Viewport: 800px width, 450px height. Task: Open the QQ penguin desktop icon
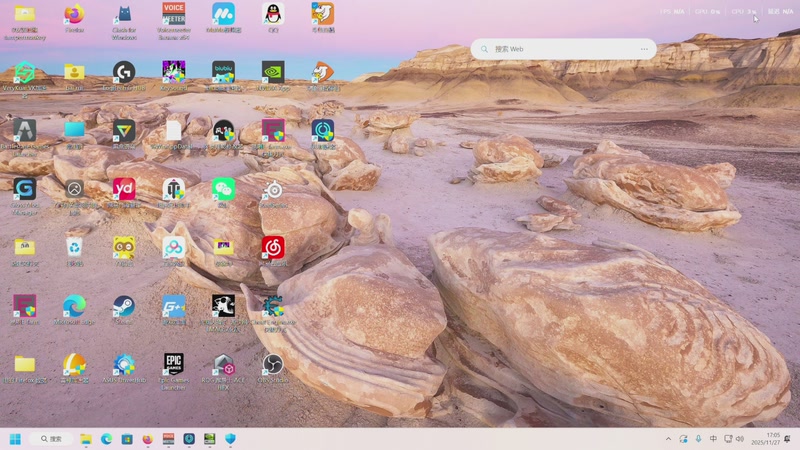273,18
